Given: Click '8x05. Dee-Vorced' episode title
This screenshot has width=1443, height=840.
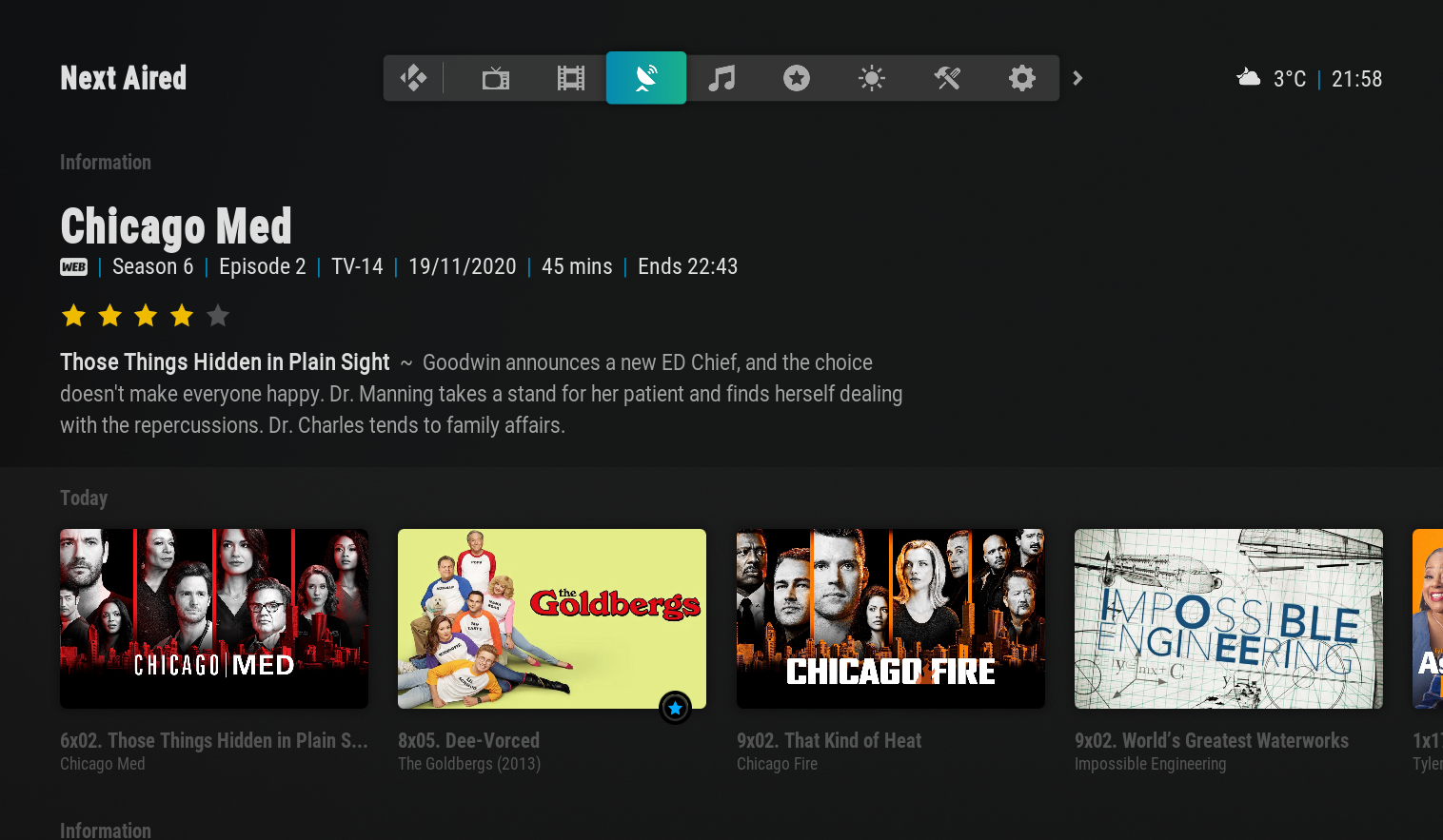Looking at the screenshot, I should tap(468, 740).
